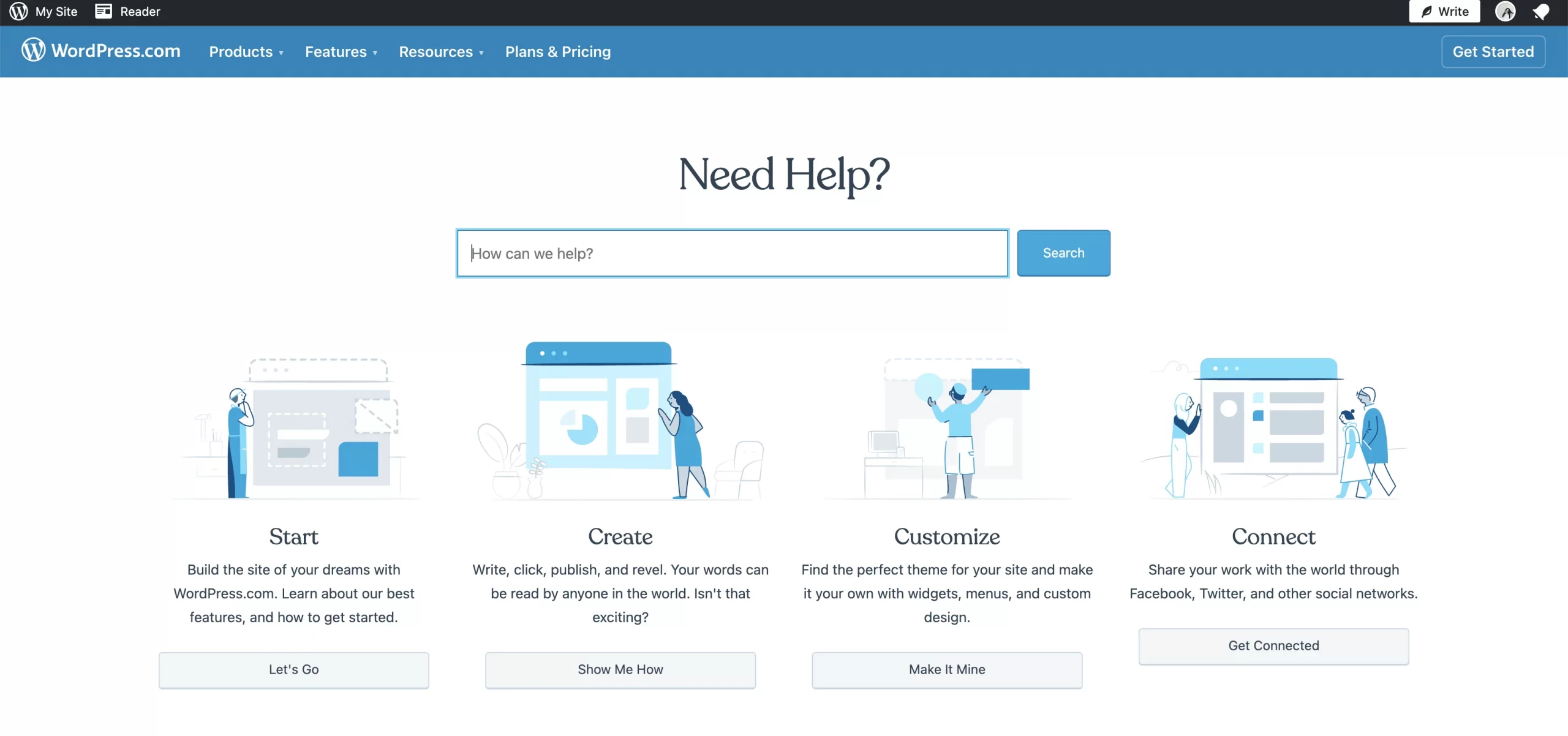
Task: Click the Reader icon
Action: [x=104, y=12]
